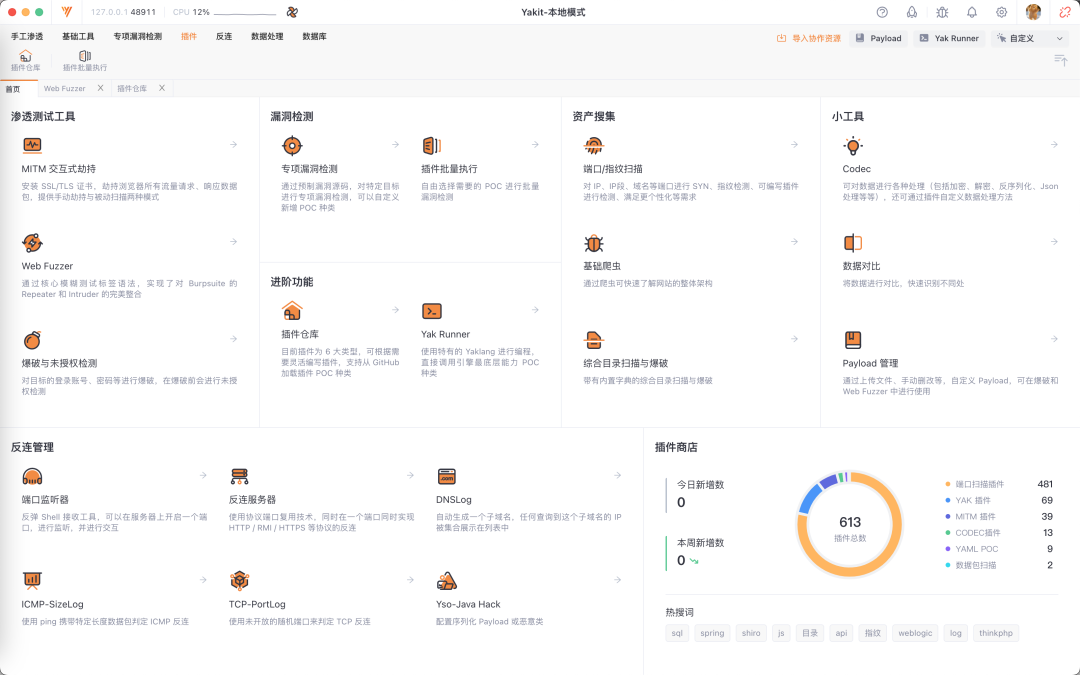Click the engine icon next to CPU graph

click(293, 12)
